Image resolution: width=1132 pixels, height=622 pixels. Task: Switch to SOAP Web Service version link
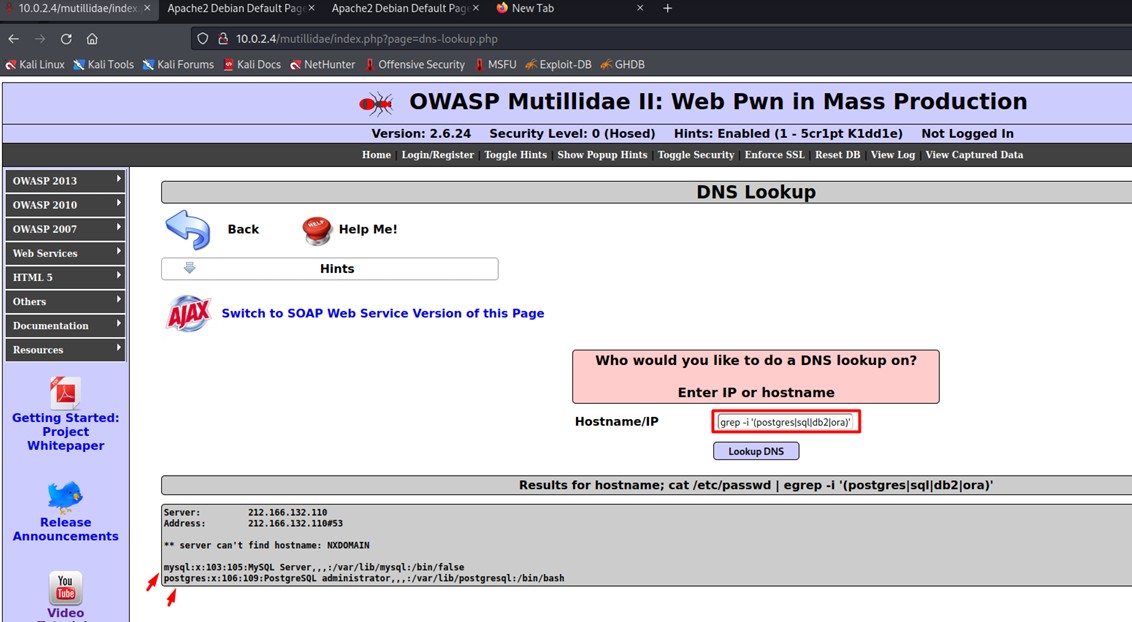pos(383,313)
